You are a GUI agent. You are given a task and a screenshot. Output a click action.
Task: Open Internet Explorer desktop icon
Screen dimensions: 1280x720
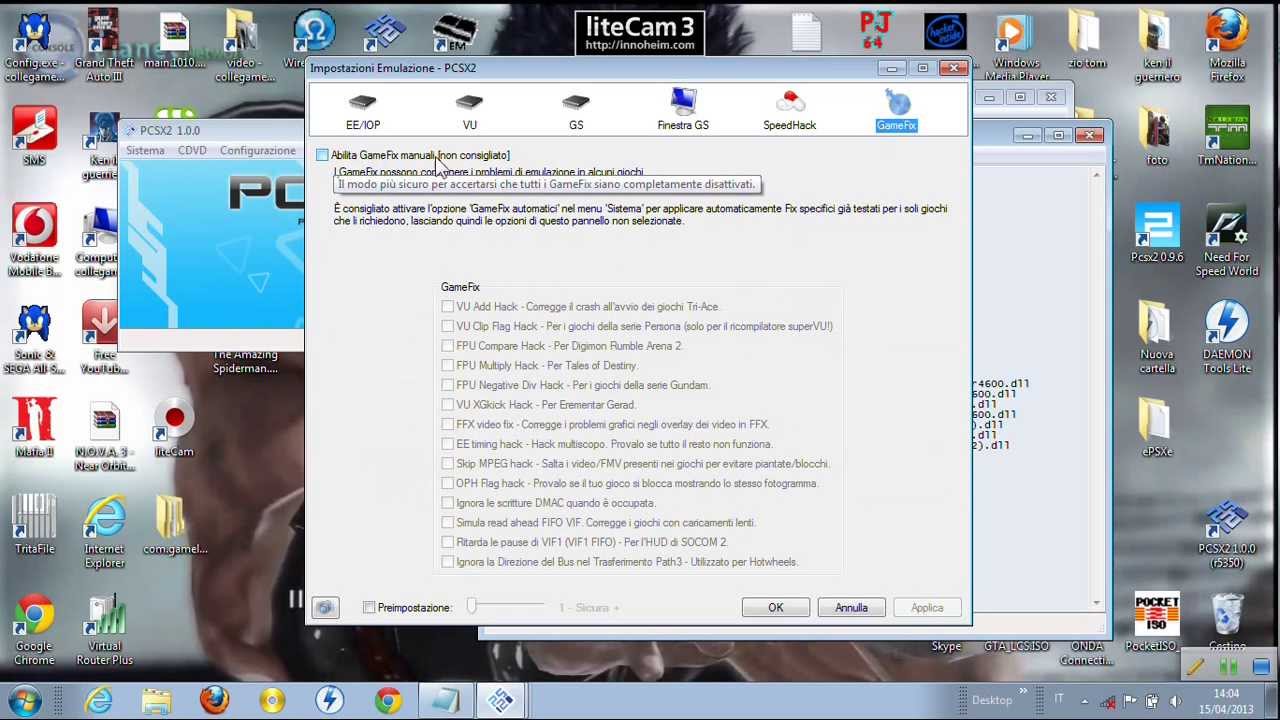tap(104, 533)
